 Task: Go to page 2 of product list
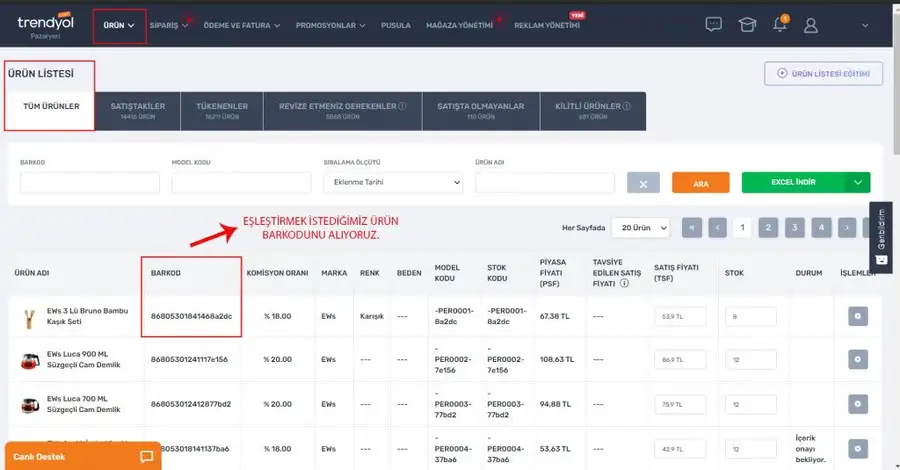tap(768, 228)
